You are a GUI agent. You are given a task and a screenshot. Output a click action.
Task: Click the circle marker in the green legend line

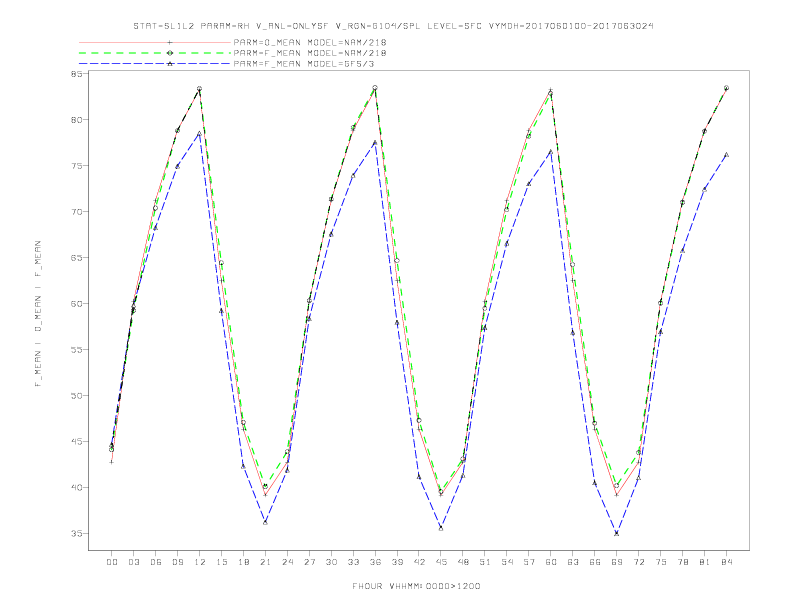[170, 53]
